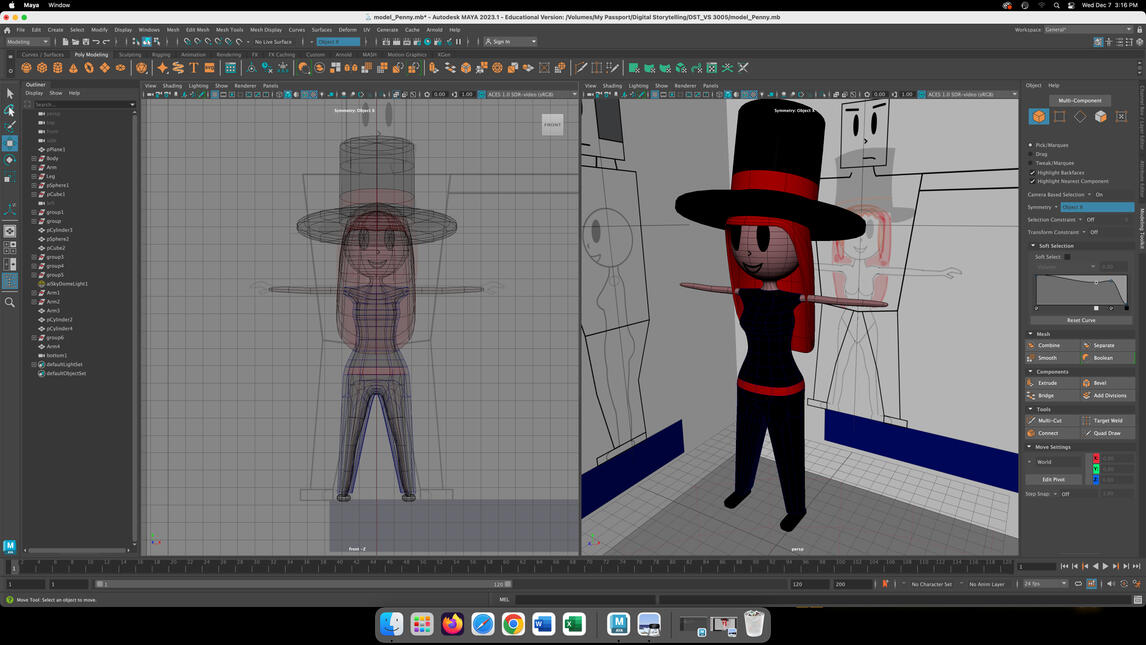The image size is (1146, 645).
Task: Switch to the Sculpting shelf tab
Action: click(x=131, y=54)
